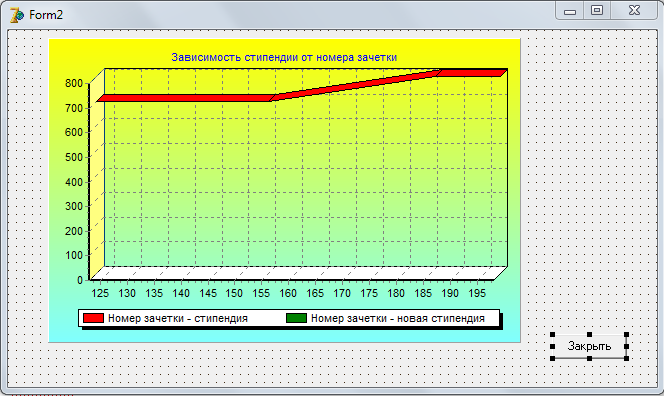Click the 195 label on horizontal axis
This screenshot has height=396, width=664.
coord(477,293)
